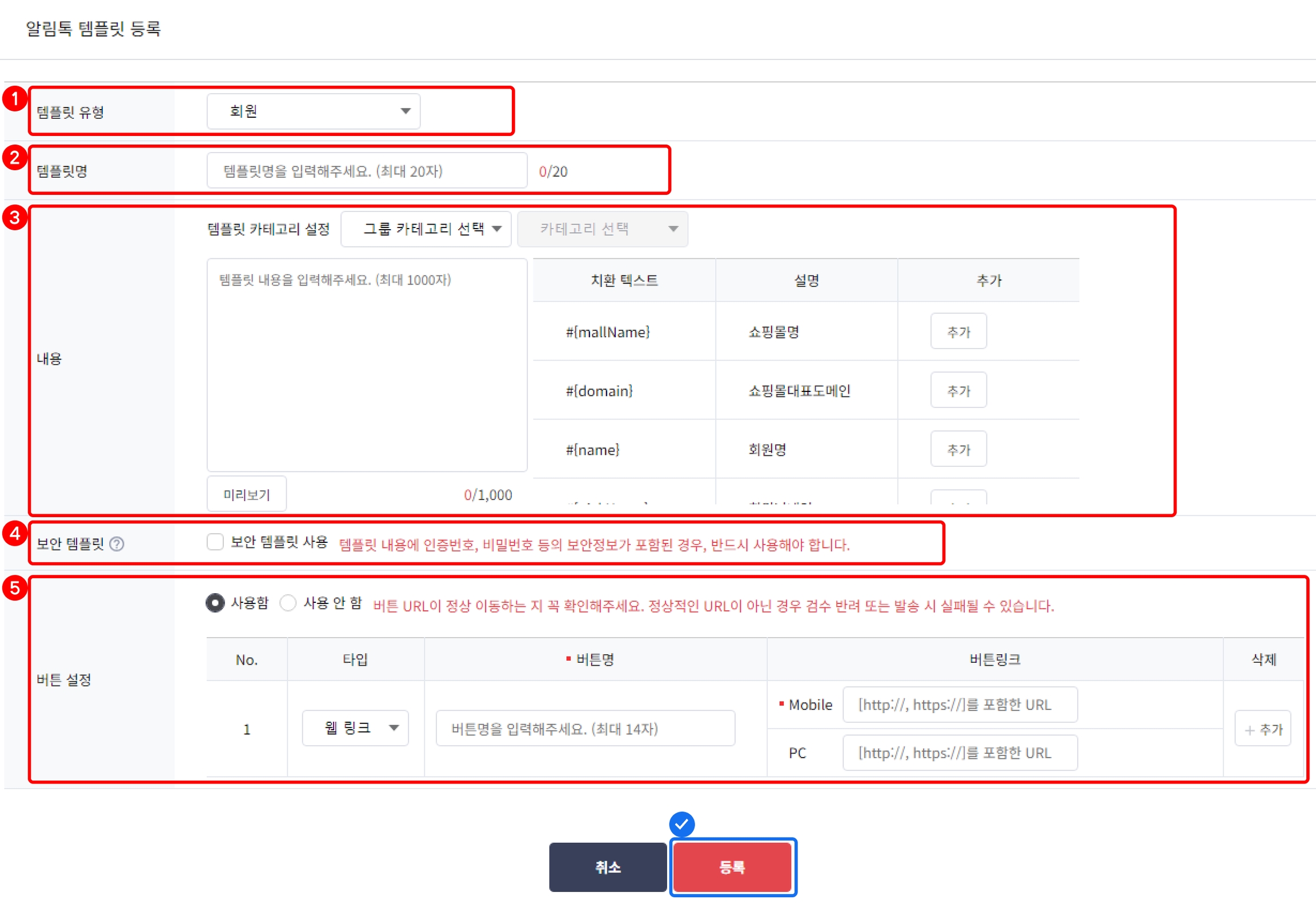Image resolution: width=1316 pixels, height=908 pixels.
Task: Enable the 보안 템플릿 사용 checkbox
Action: point(215,542)
